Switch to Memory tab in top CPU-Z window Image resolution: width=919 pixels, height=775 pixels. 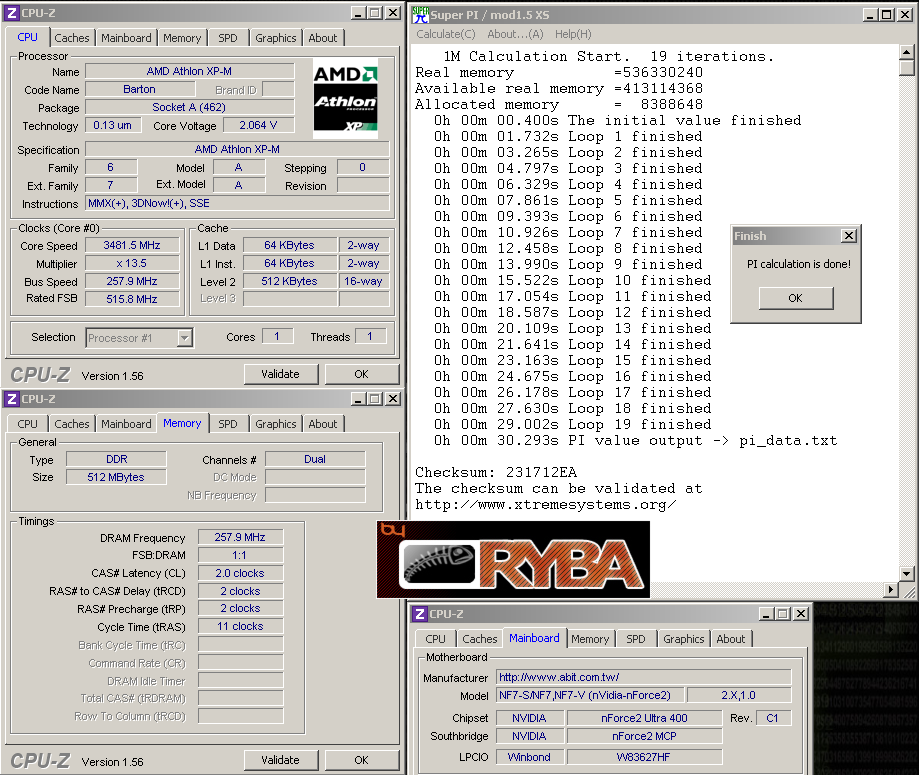pos(182,38)
